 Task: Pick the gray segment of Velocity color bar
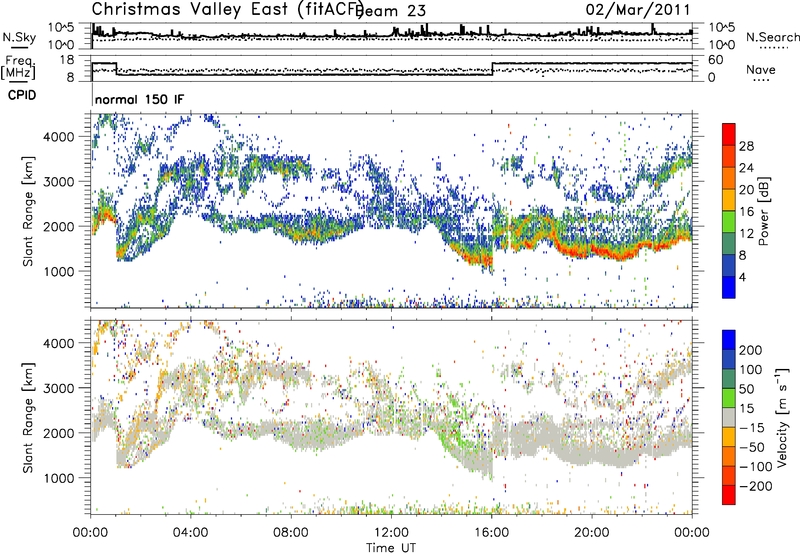click(729, 418)
